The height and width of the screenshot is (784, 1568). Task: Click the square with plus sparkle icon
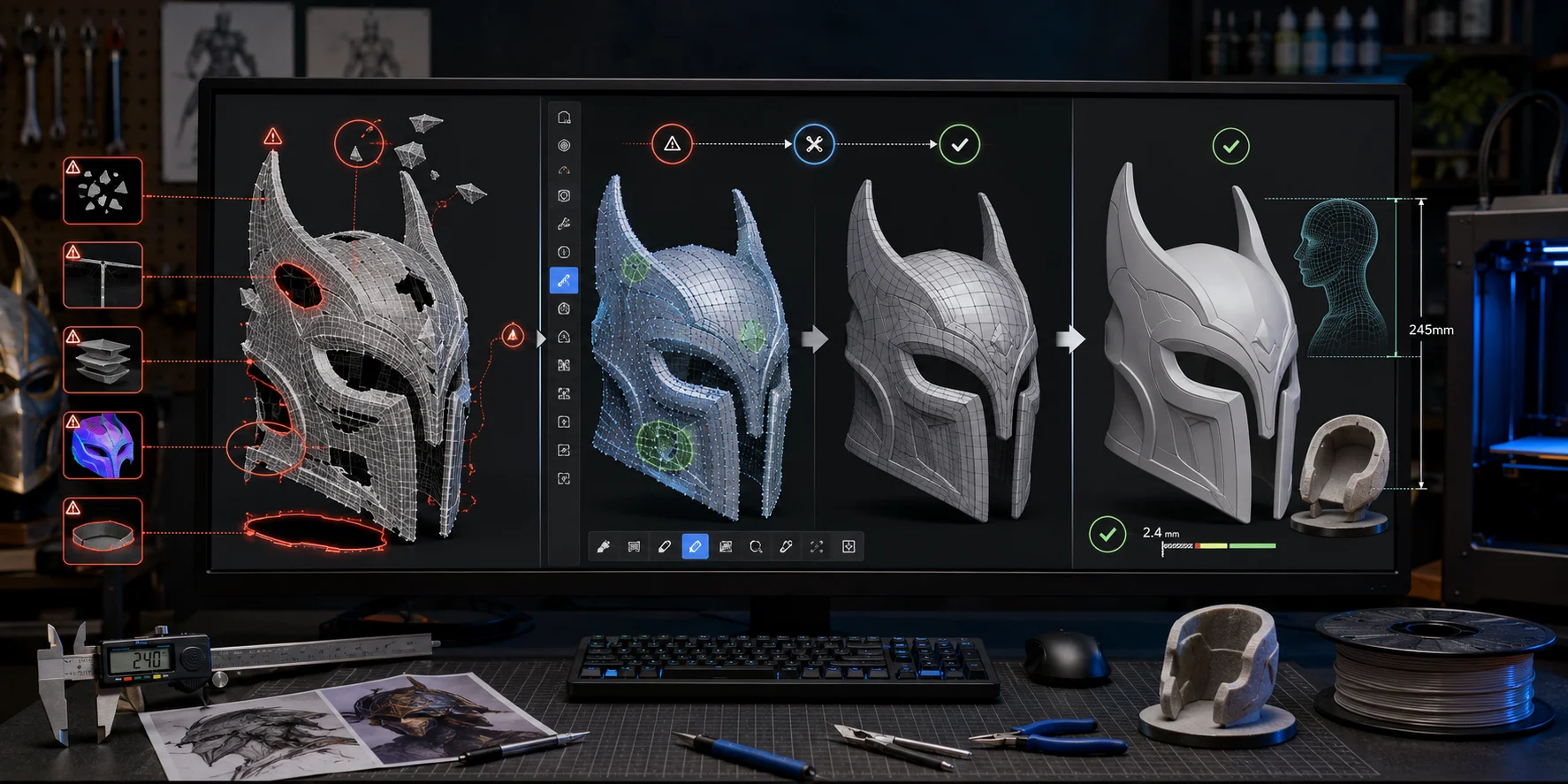pos(564,422)
